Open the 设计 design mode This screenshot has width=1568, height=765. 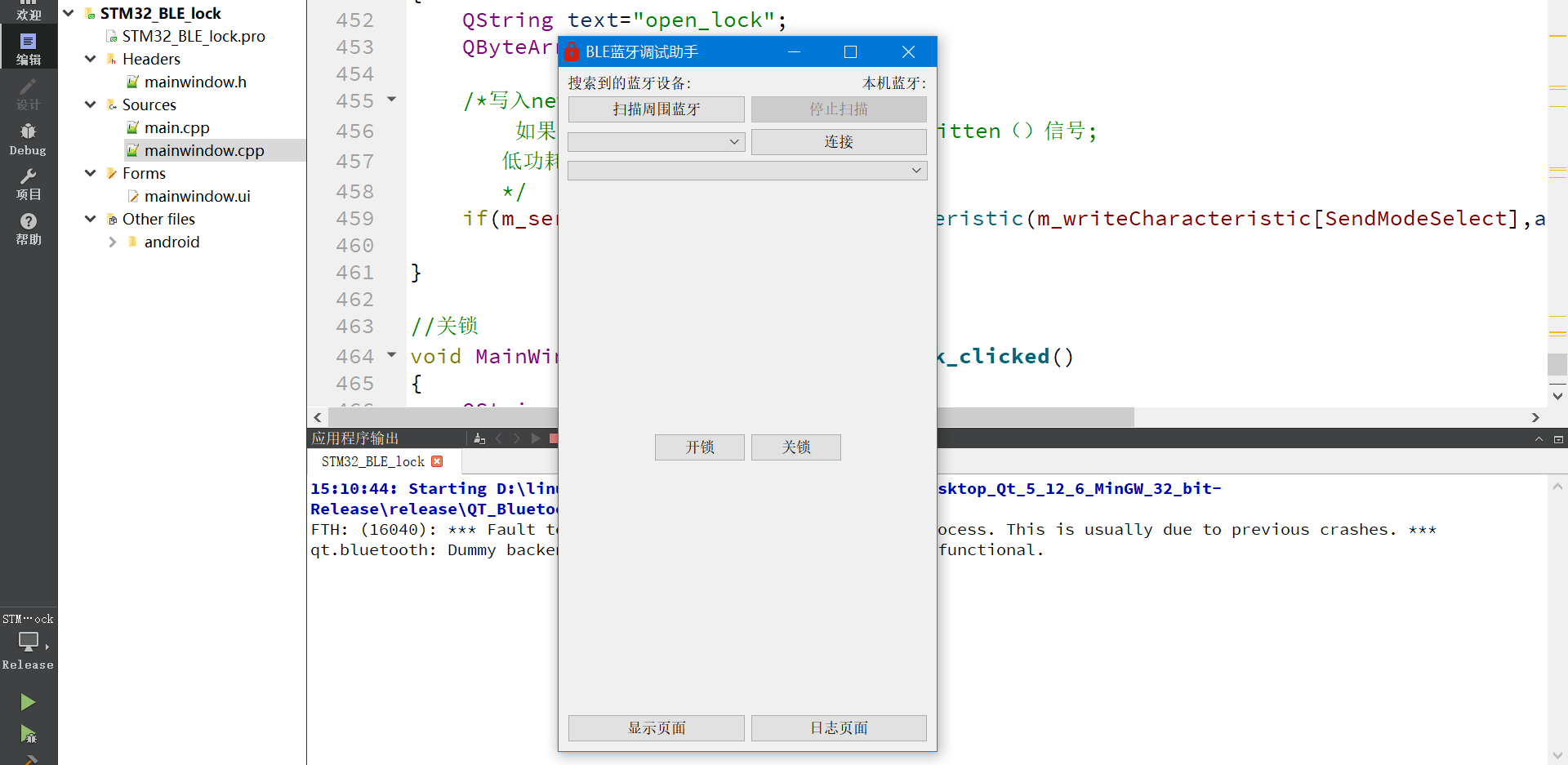[29, 95]
